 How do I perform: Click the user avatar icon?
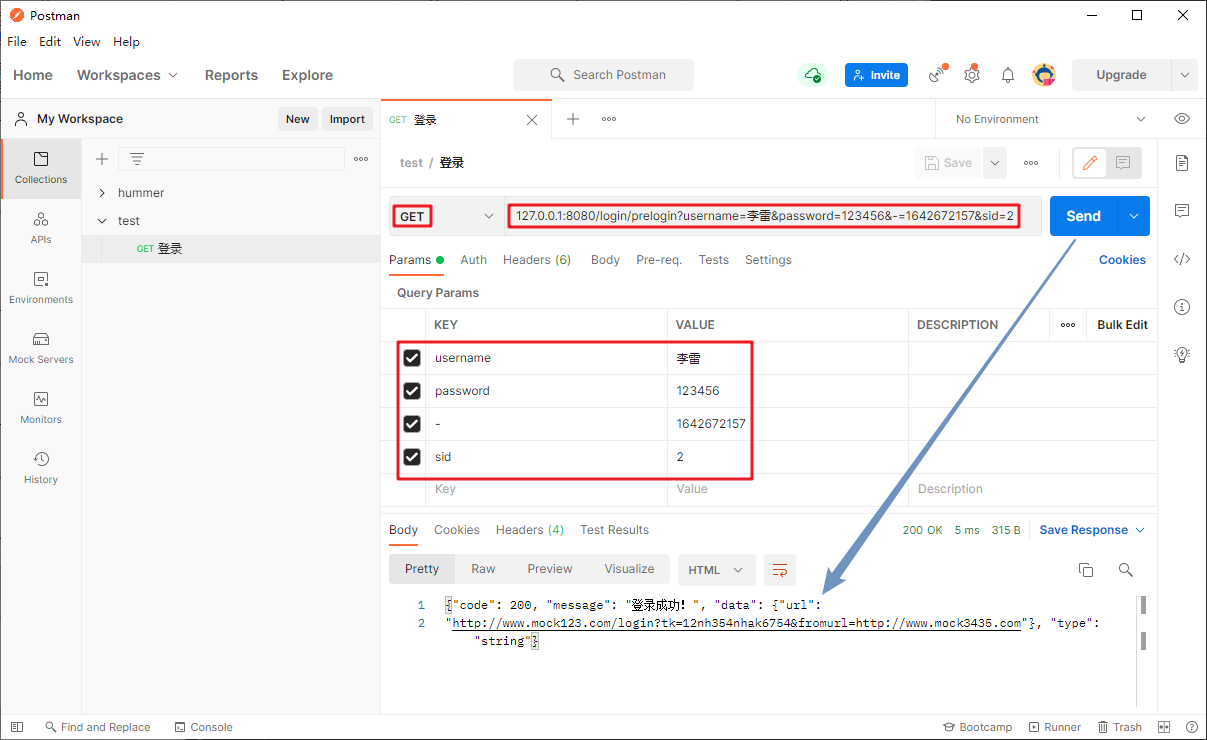[x=1044, y=75]
